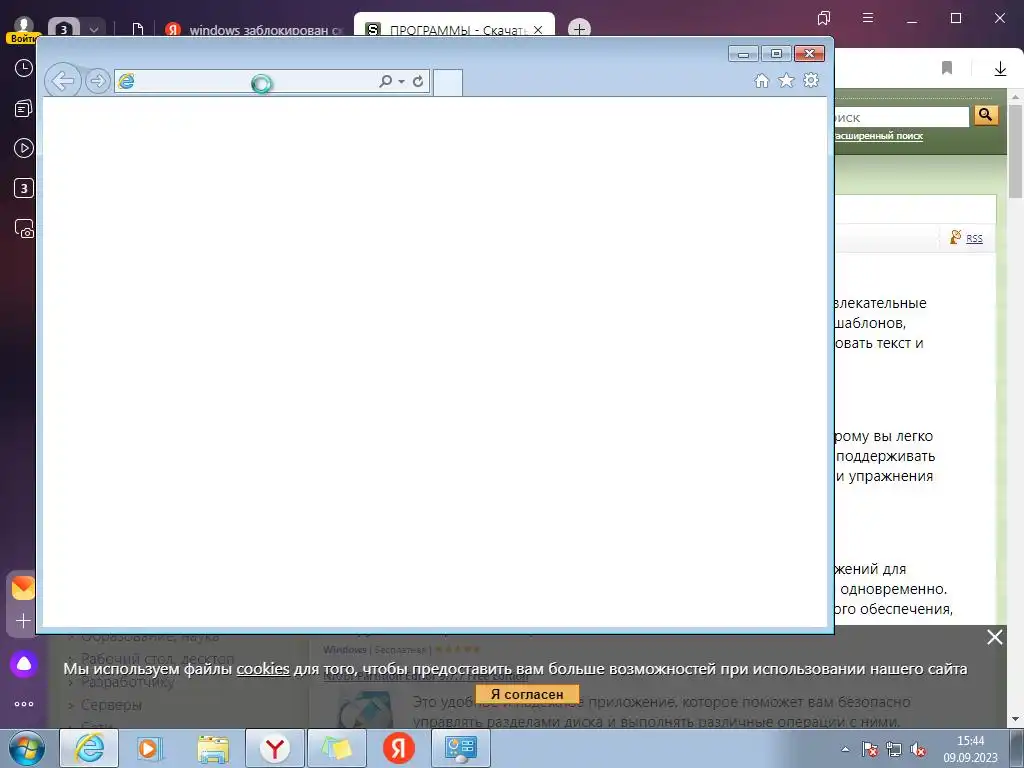The height and width of the screenshot is (768, 1024).
Task: Open the collections icon in sidebar
Action: [x=24, y=108]
